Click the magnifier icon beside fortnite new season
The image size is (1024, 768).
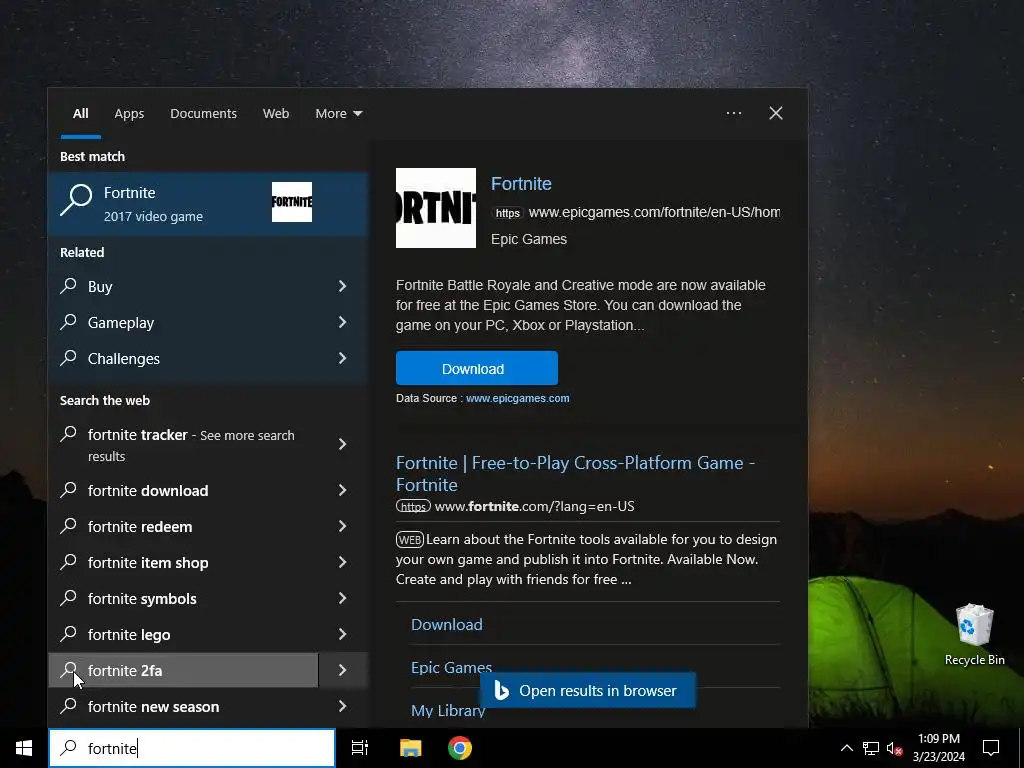click(x=69, y=705)
